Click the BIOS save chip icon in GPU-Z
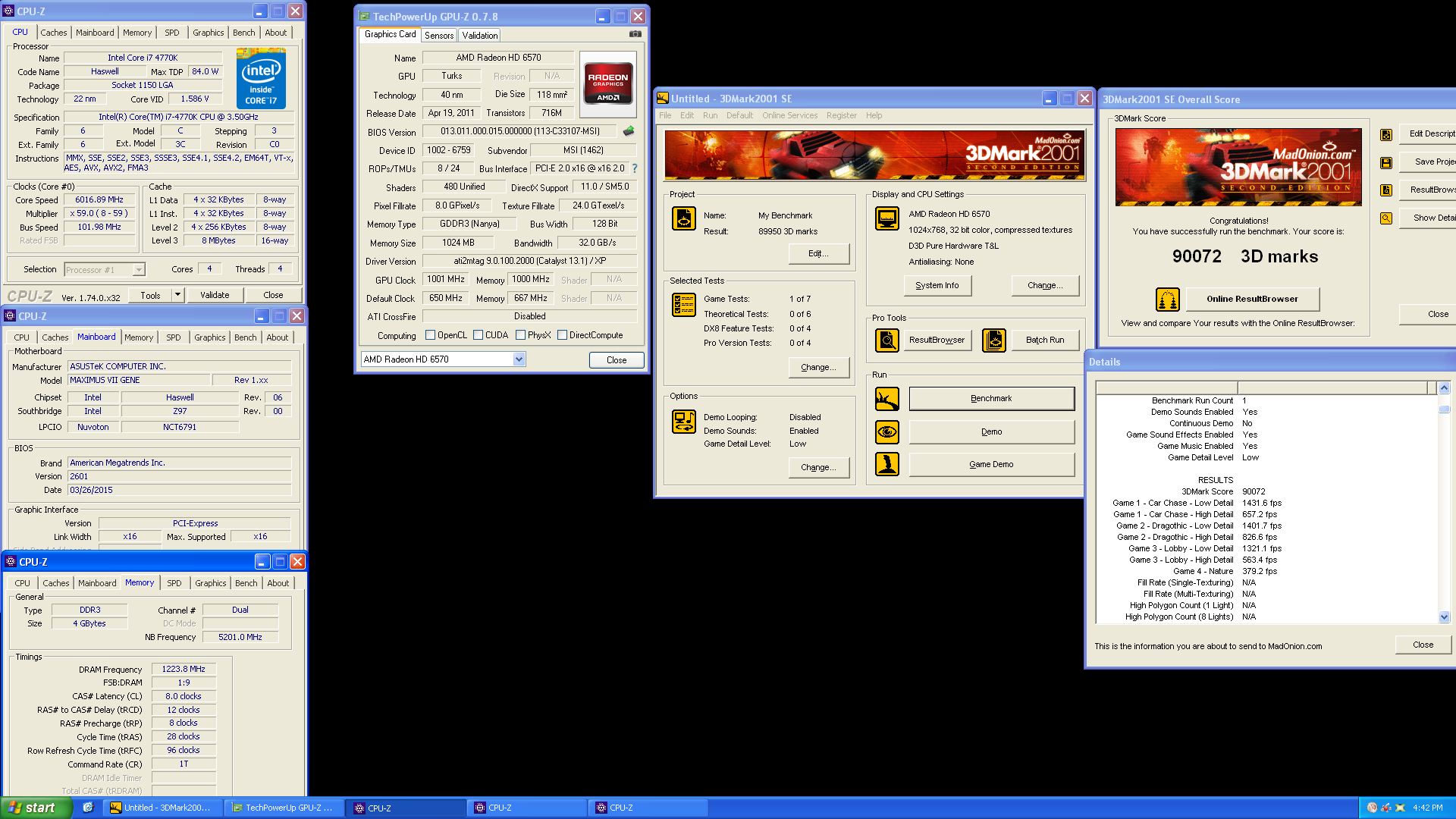This screenshot has height=819, width=1456. 629,131
